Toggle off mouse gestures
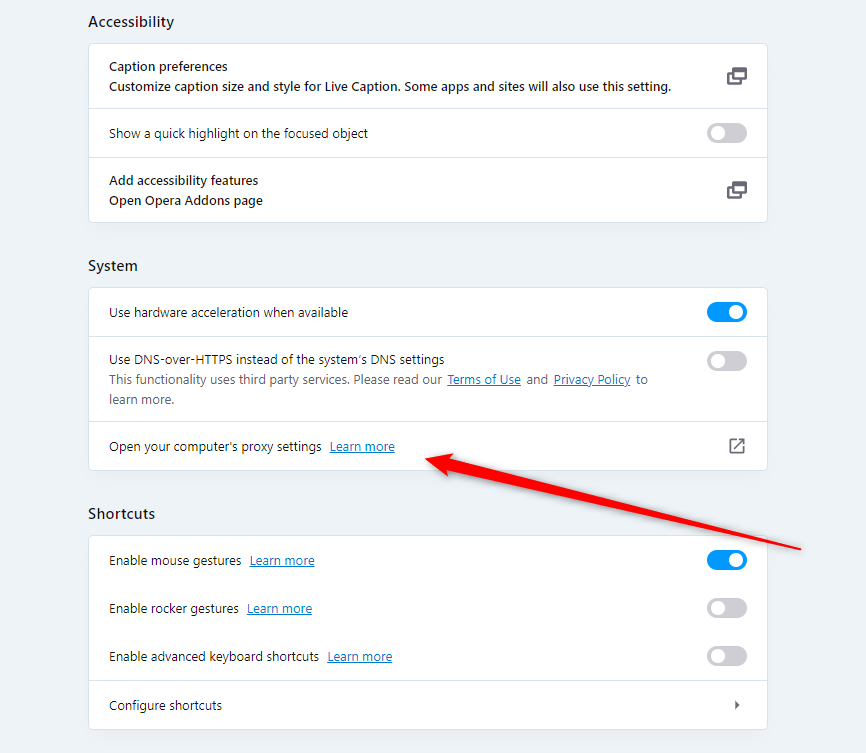866x753 pixels. coord(727,560)
